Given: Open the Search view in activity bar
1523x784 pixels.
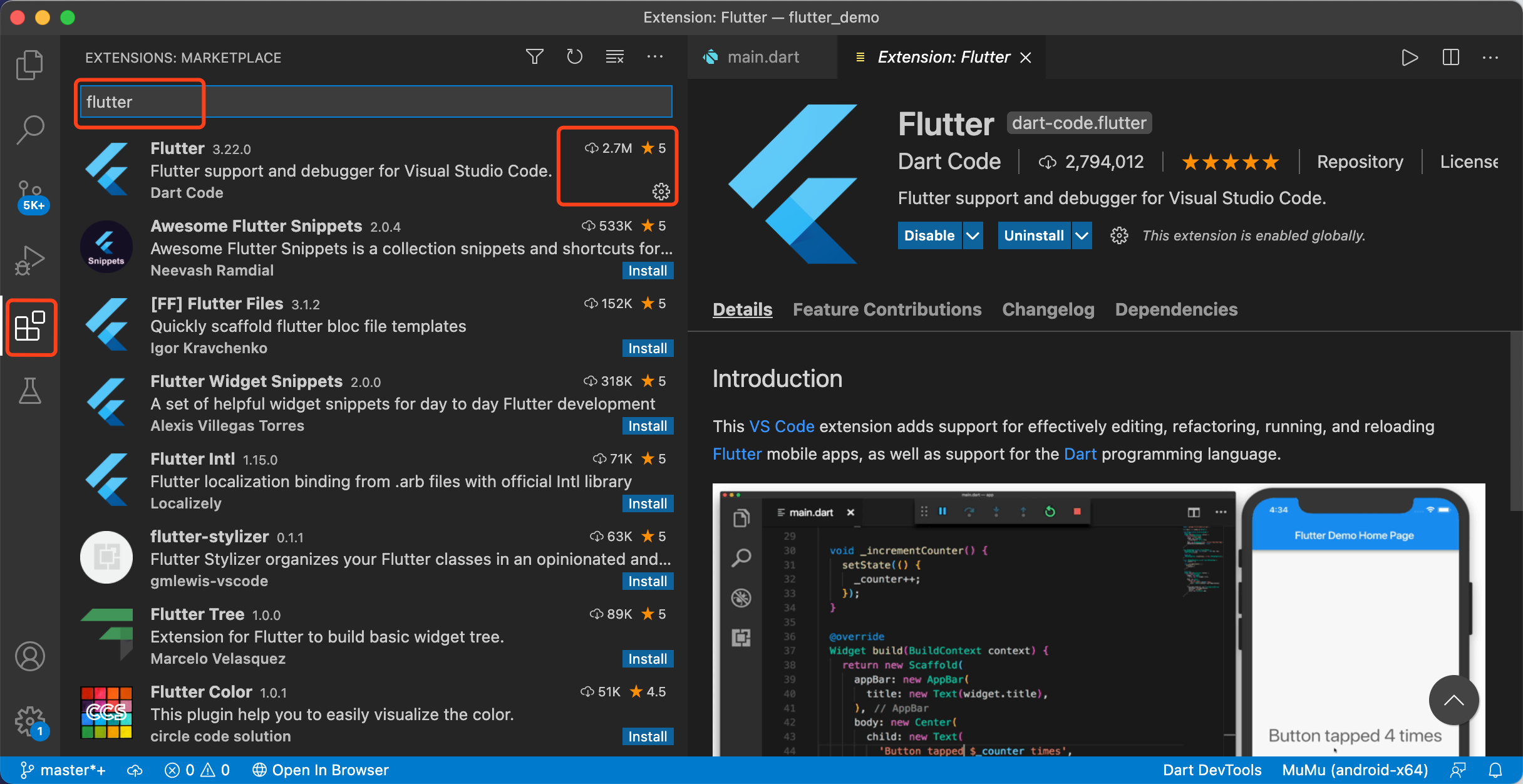Looking at the screenshot, I should pyautogui.click(x=29, y=130).
